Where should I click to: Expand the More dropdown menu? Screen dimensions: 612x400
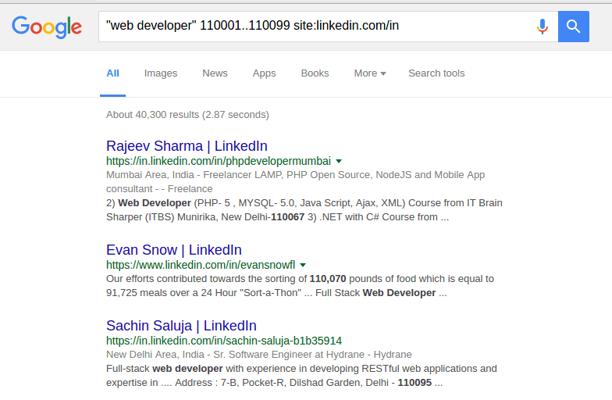370,73
